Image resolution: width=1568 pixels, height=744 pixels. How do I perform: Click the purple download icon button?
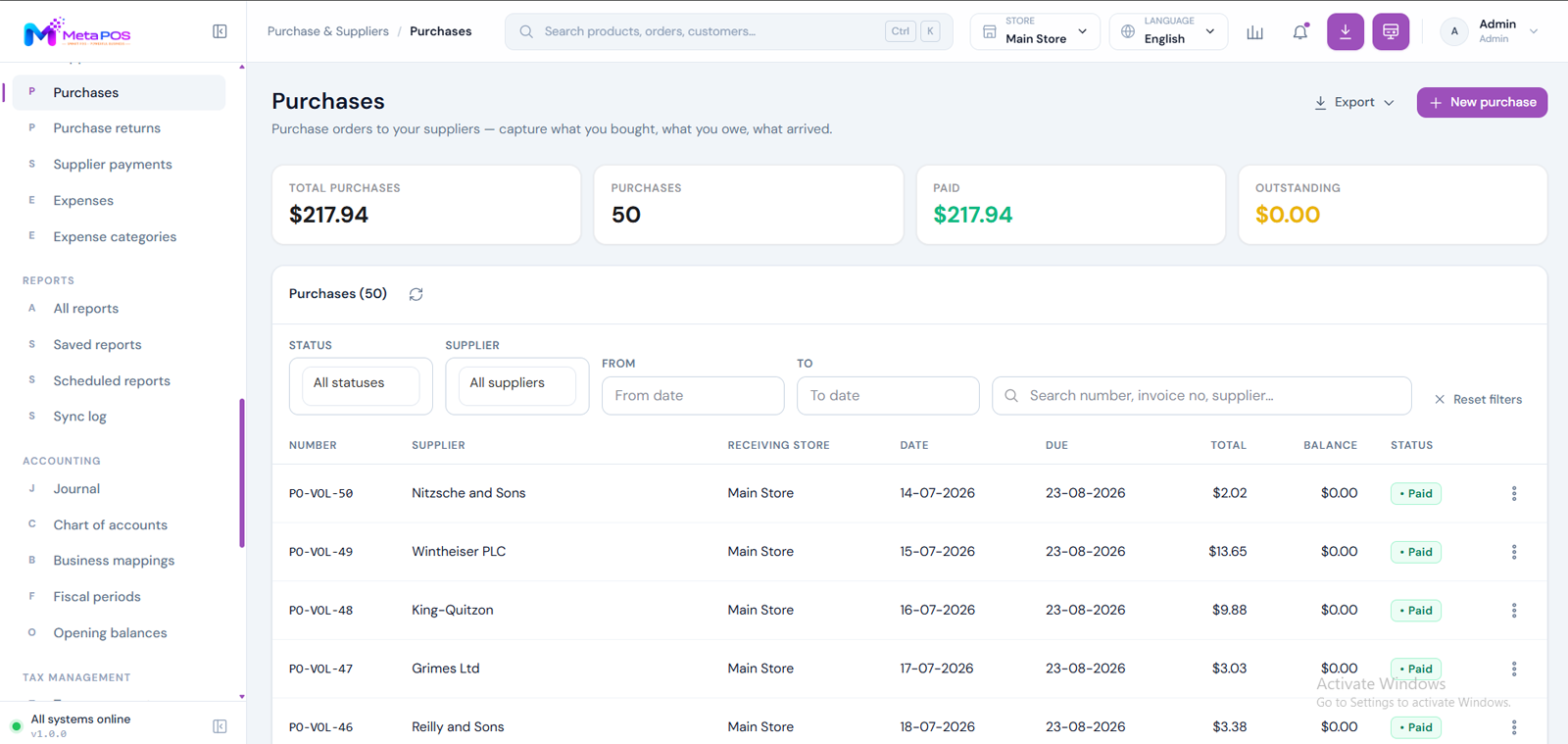1346,31
